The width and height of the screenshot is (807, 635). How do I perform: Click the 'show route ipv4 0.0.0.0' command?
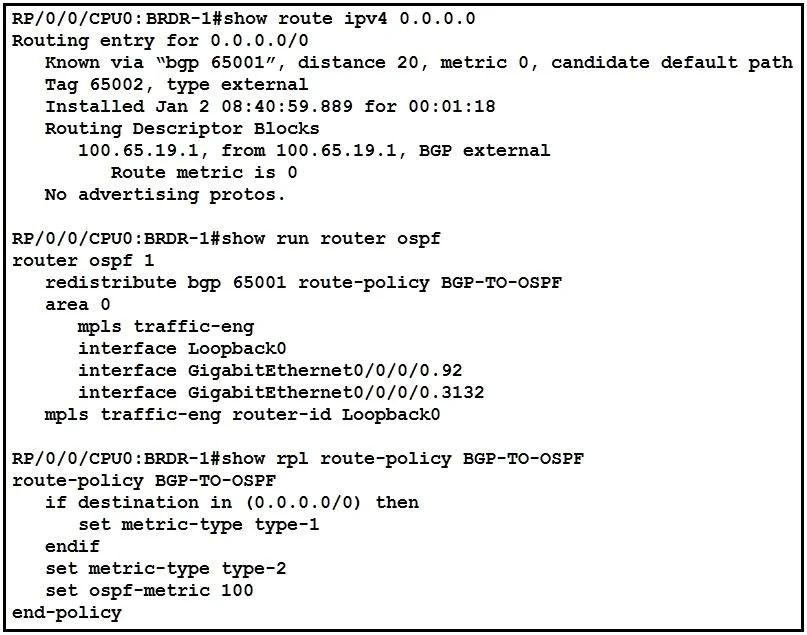click(x=349, y=19)
